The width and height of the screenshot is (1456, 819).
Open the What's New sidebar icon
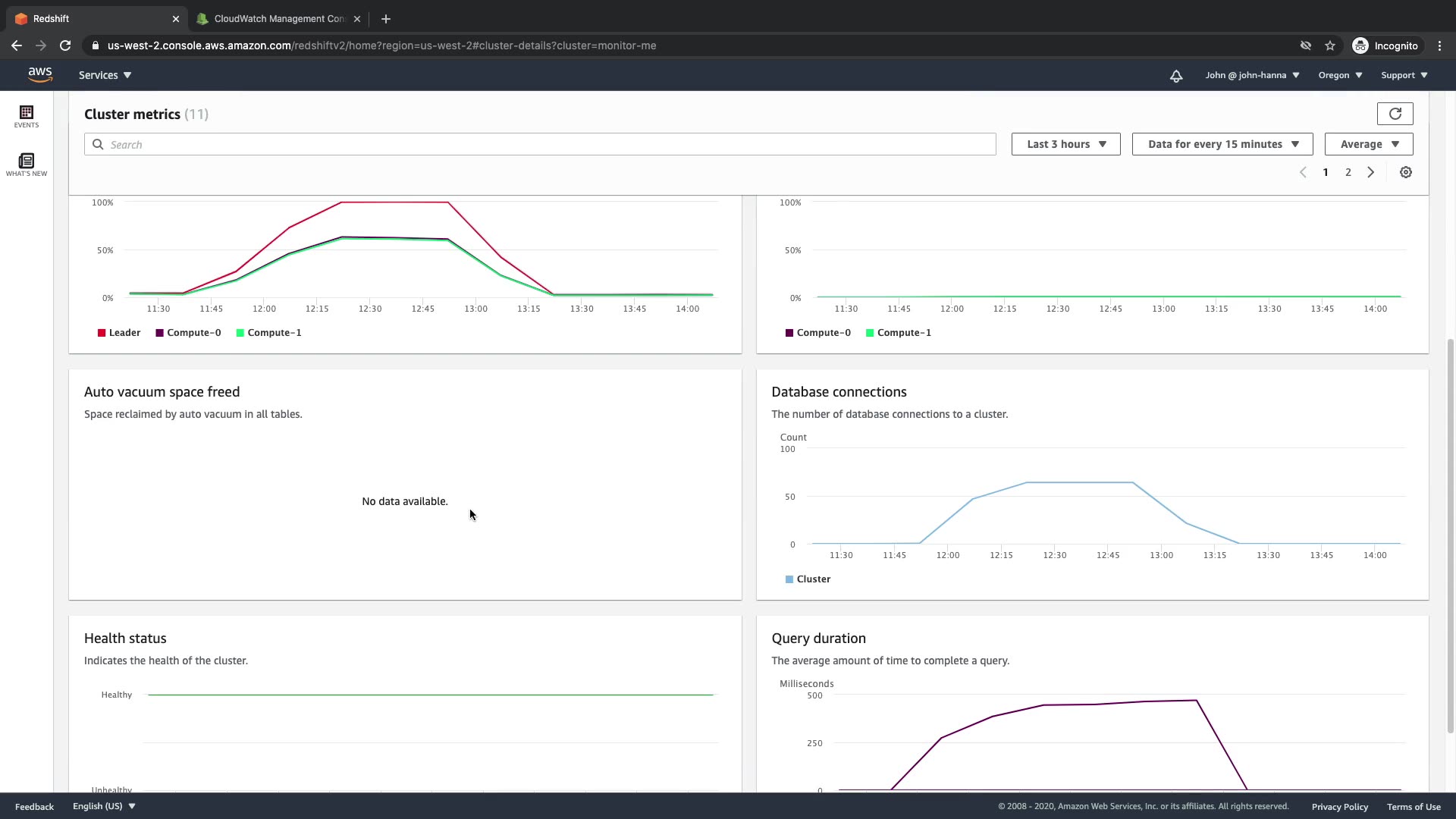(x=27, y=164)
